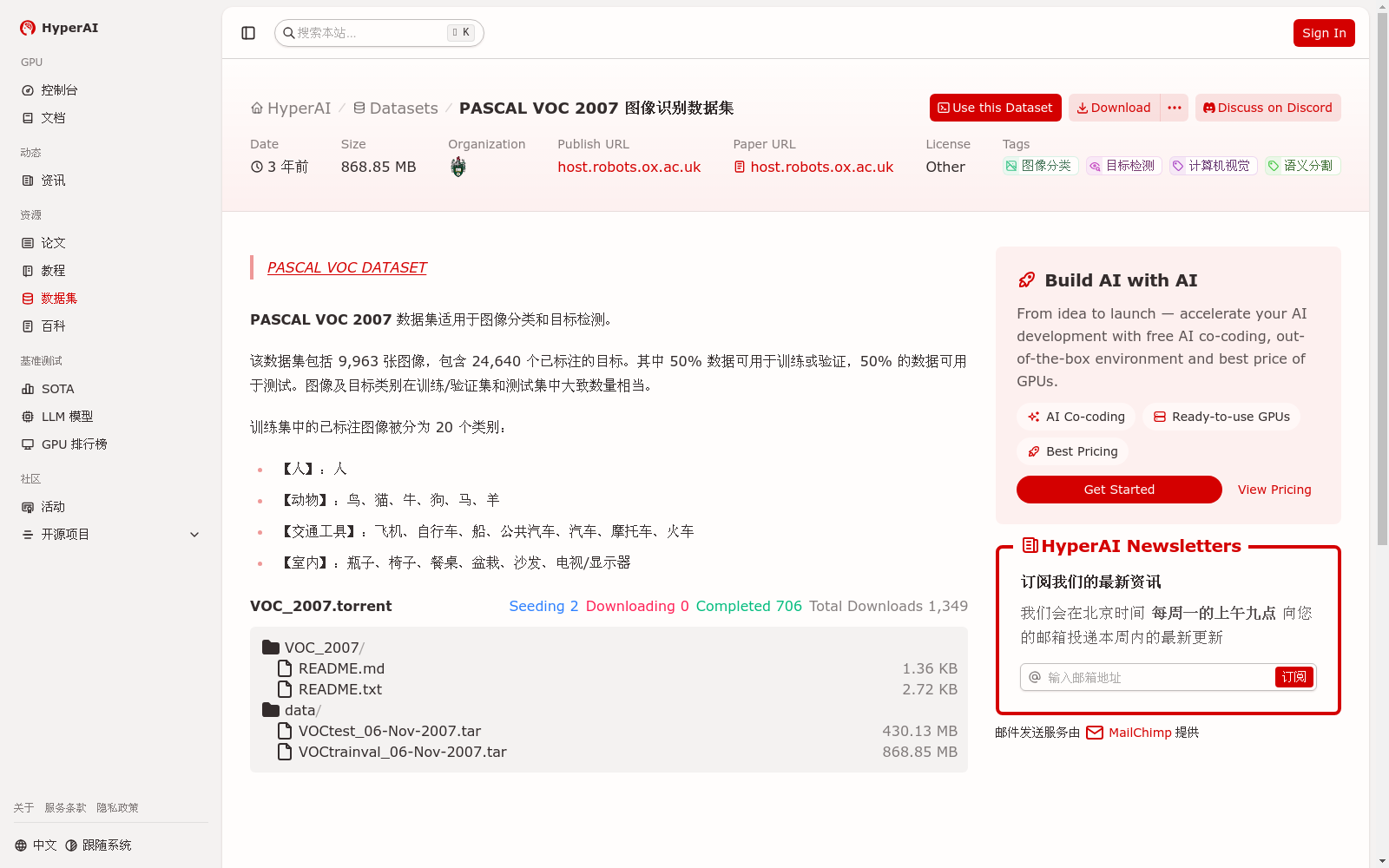Click Discuss on Discord button
The image size is (1389, 868).
(x=1267, y=108)
